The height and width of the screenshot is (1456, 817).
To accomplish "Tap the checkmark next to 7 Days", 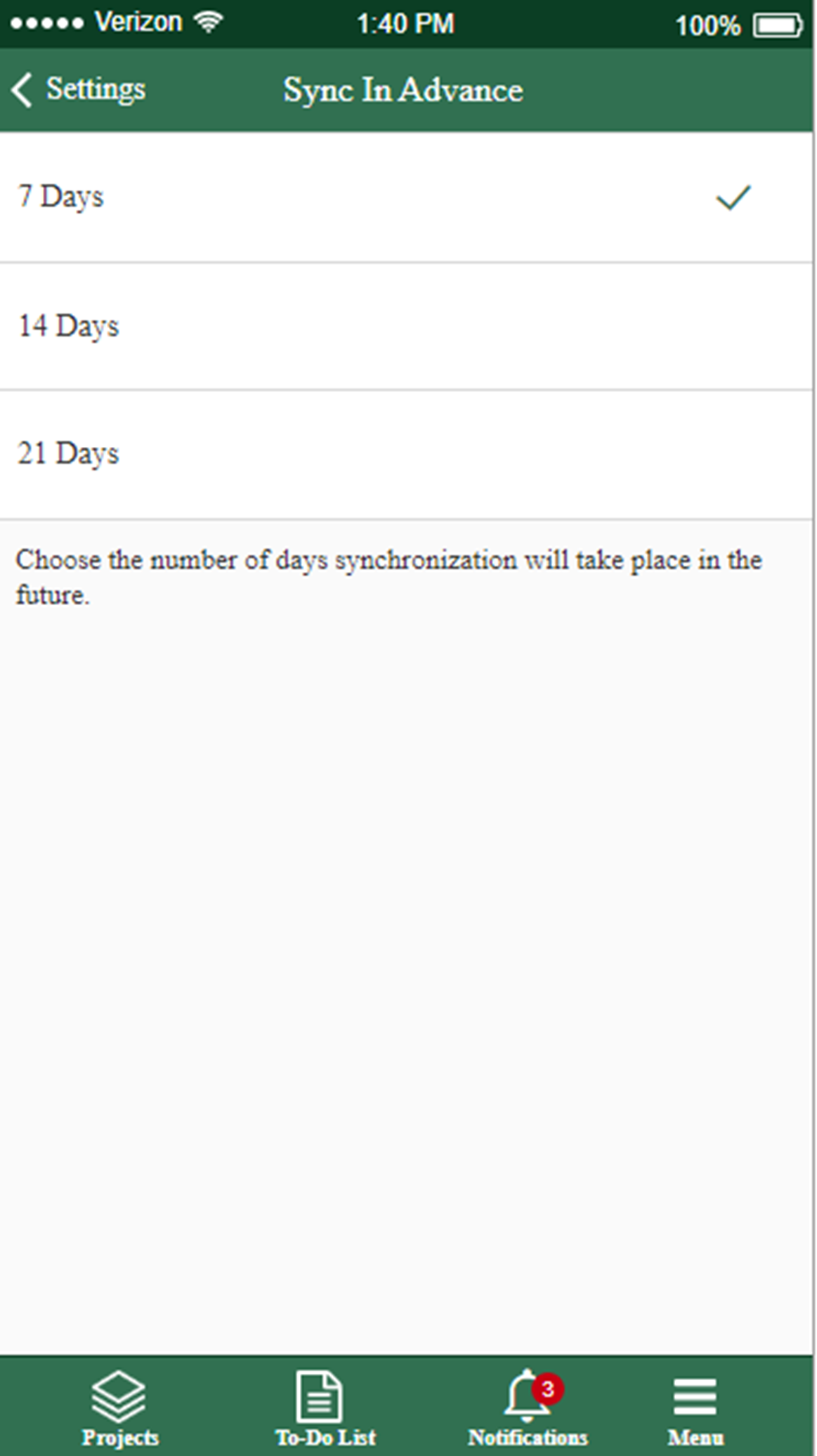I will [733, 197].
